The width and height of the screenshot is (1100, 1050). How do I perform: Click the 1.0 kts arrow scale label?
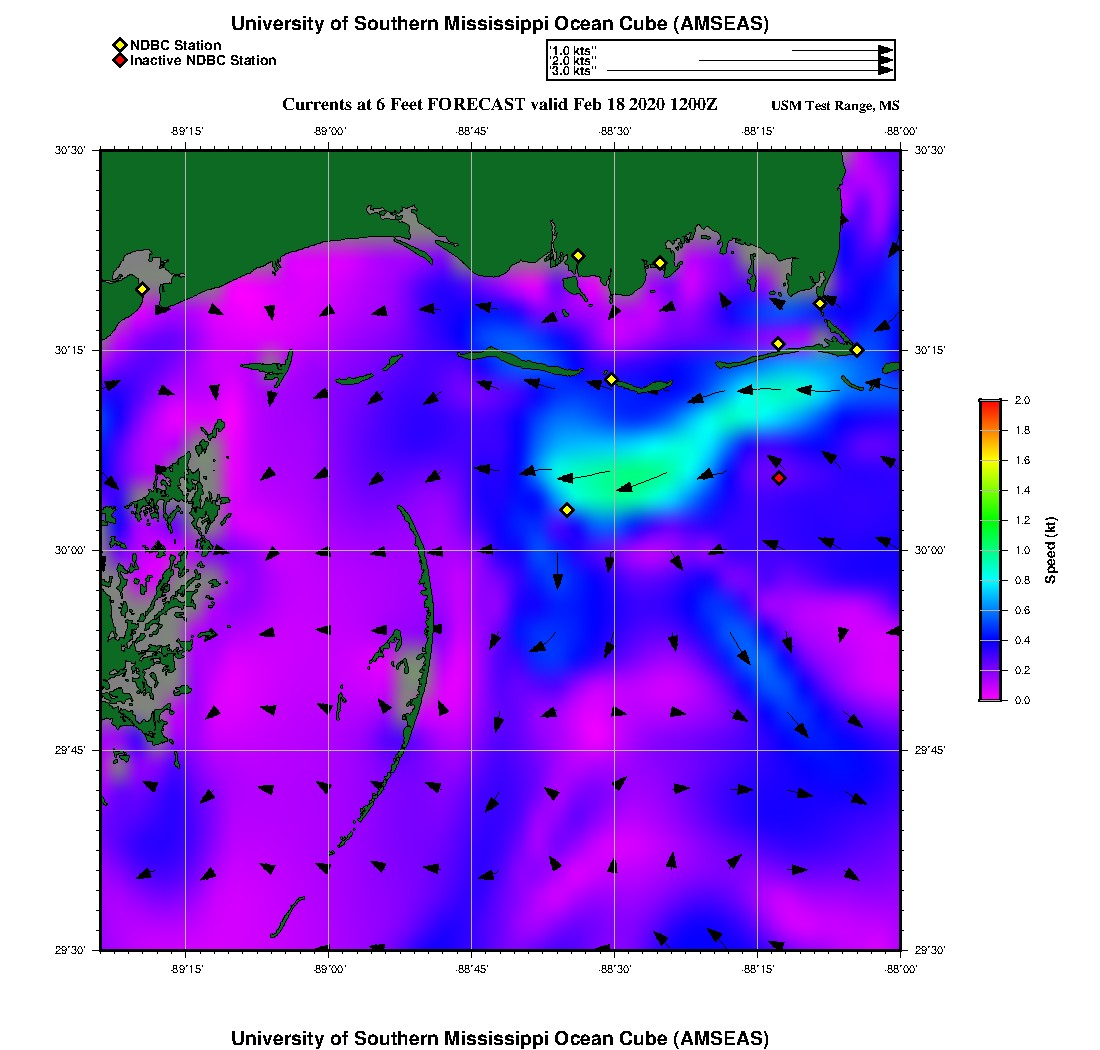[572, 50]
